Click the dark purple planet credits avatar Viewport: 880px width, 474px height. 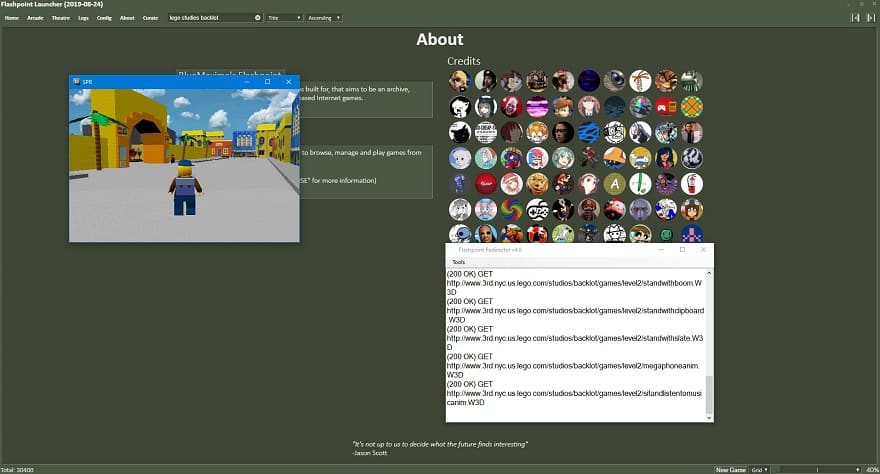click(x=589, y=81)
